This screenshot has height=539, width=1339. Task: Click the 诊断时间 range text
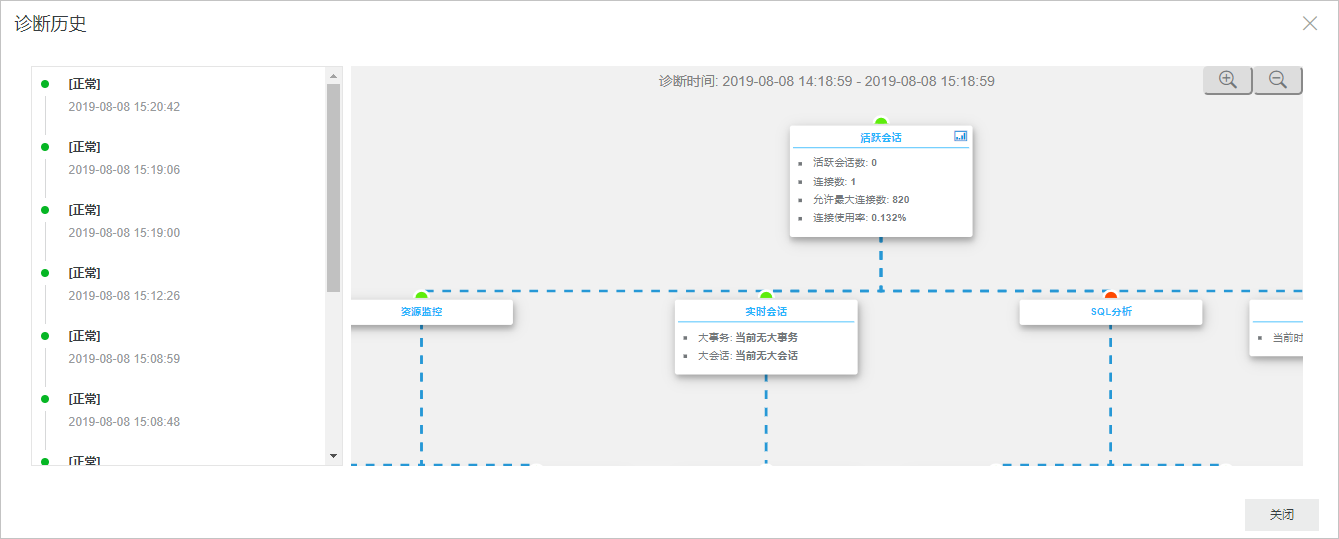(x=826, y=81)
